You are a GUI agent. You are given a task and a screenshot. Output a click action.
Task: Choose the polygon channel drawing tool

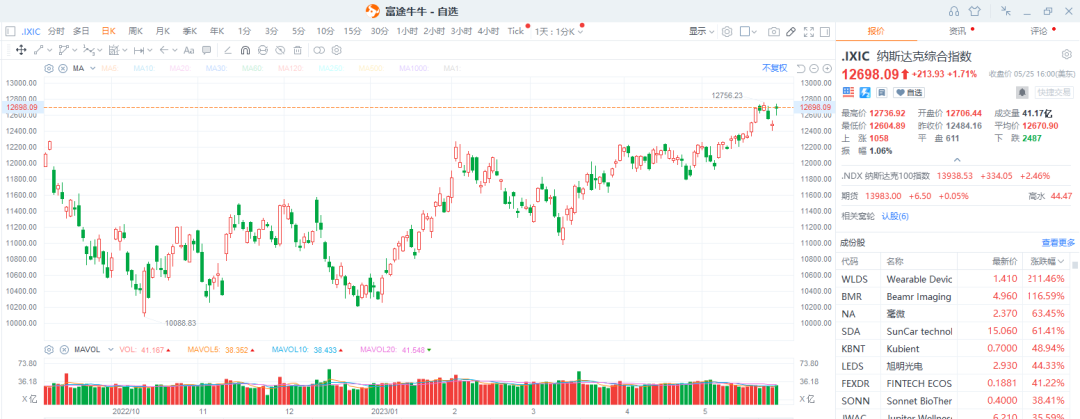[x=64, y=50]
